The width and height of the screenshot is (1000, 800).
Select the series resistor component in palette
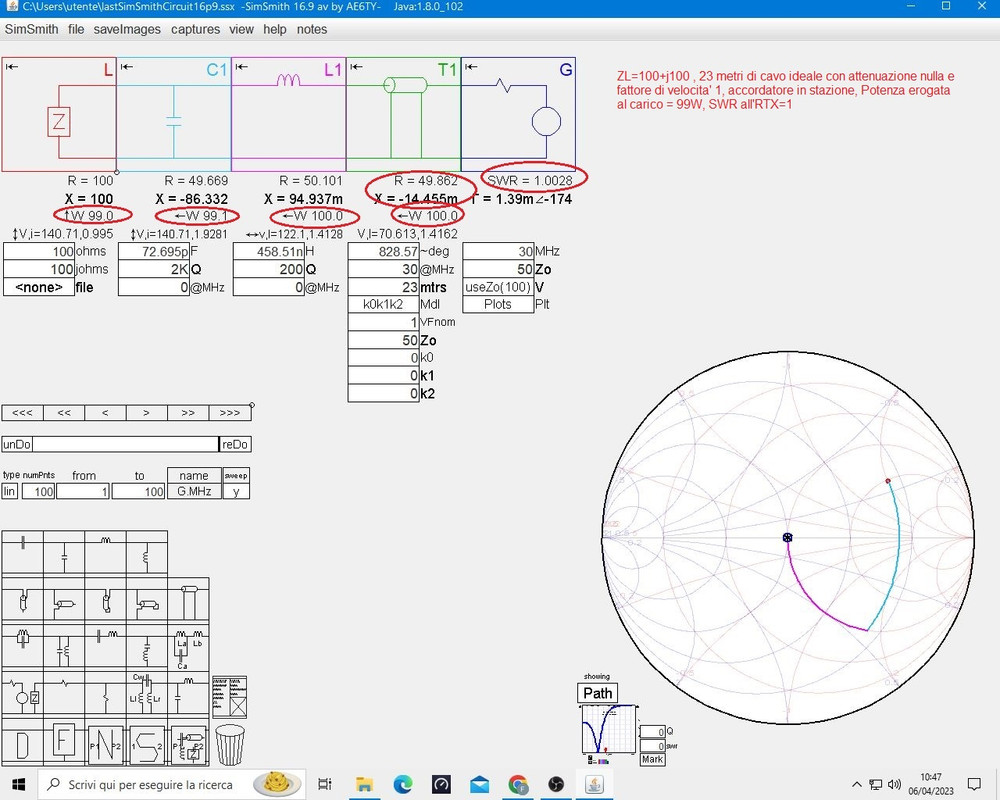point(64,693)
